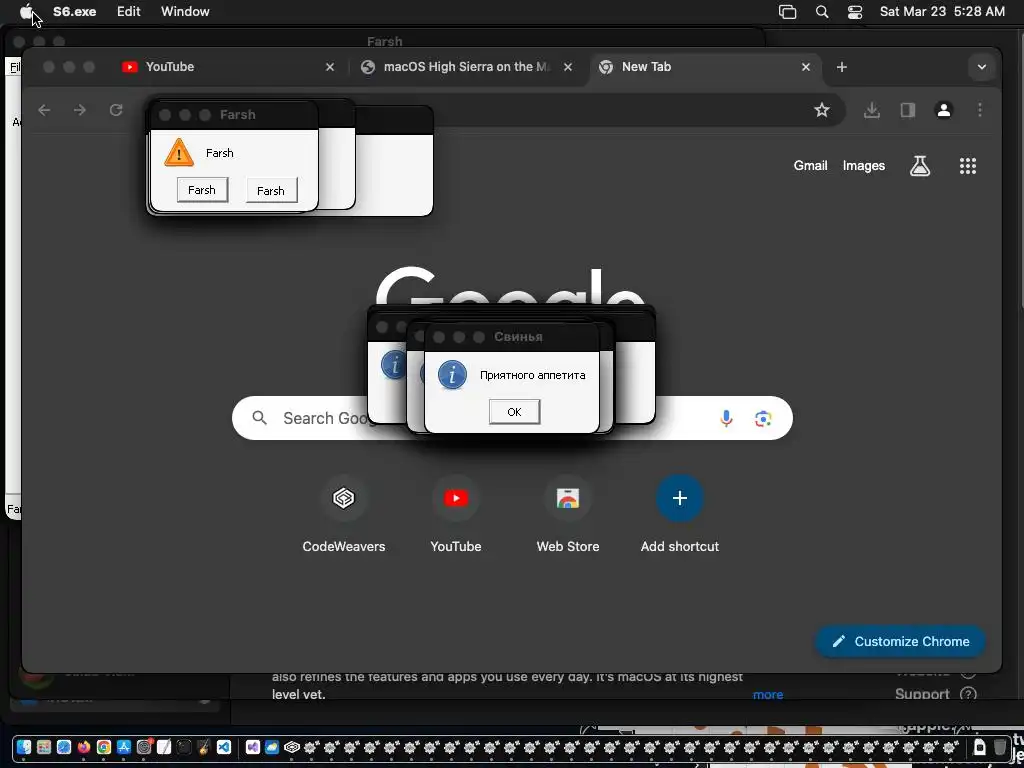1024x768 pixels.
Task: Click the left Farsh button in warning dialog
Action: tap(202, 190)
